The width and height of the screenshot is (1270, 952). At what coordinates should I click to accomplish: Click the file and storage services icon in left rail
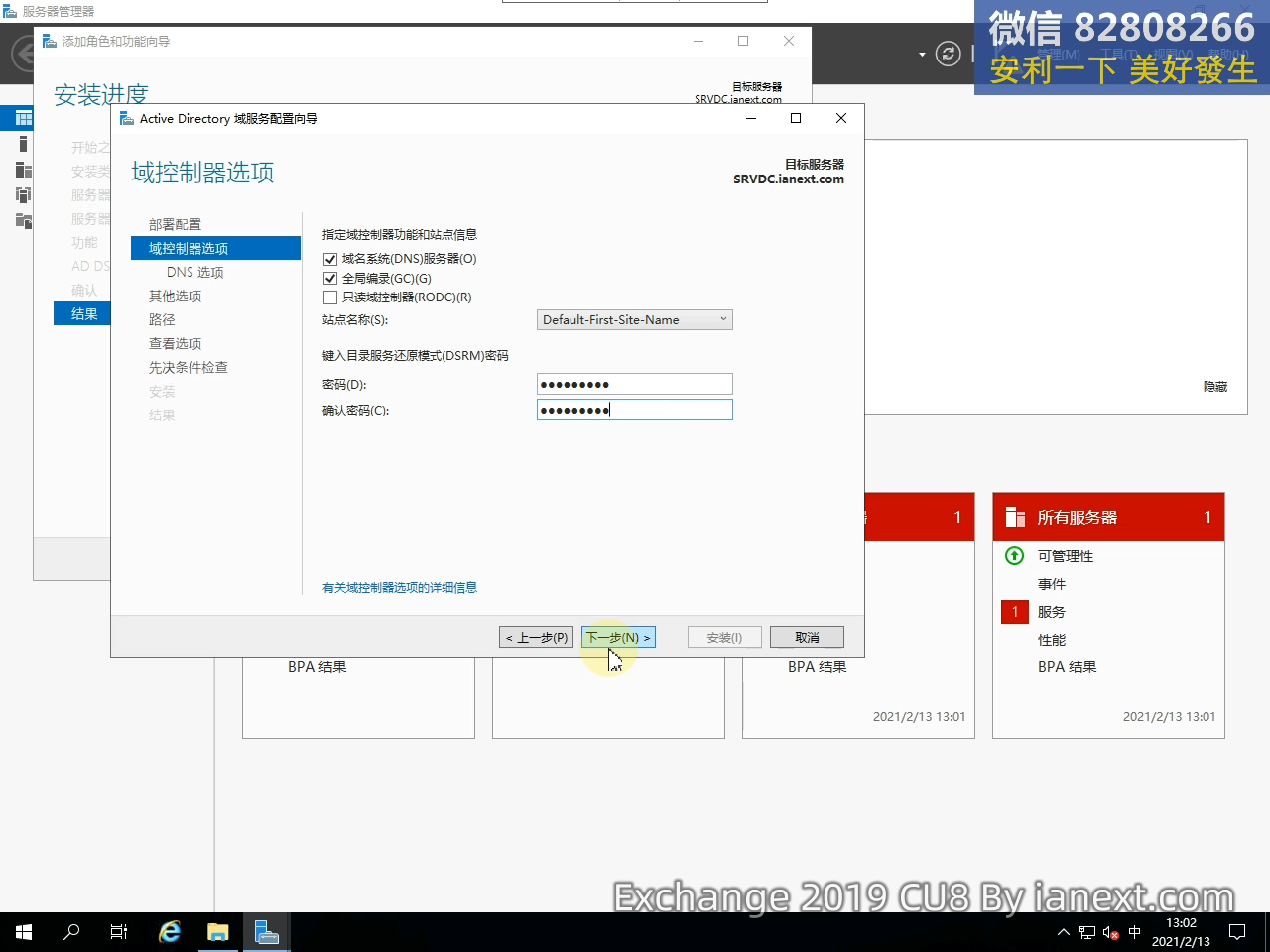click(24, 220)
